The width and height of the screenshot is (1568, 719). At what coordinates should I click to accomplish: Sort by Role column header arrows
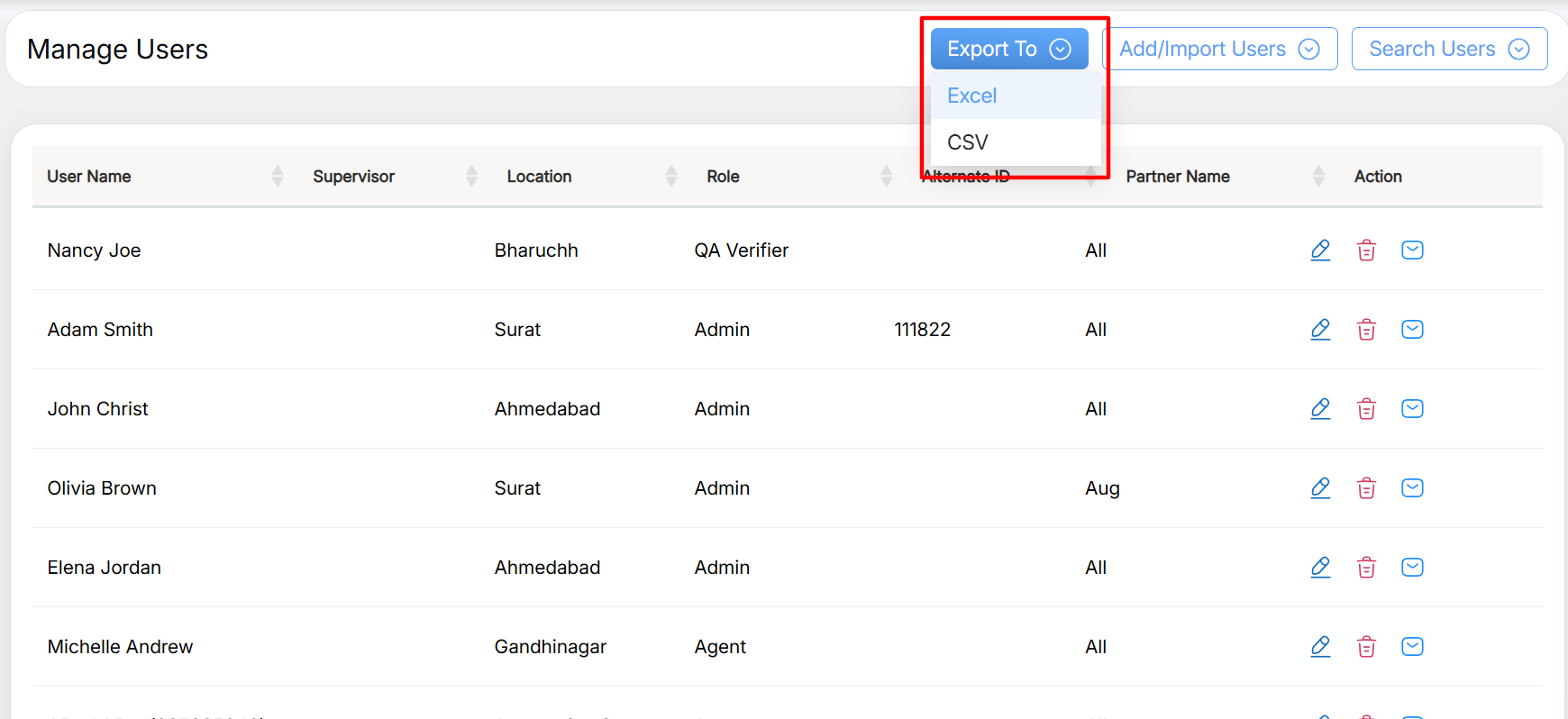pyautogui.click(x=886, y=177)
